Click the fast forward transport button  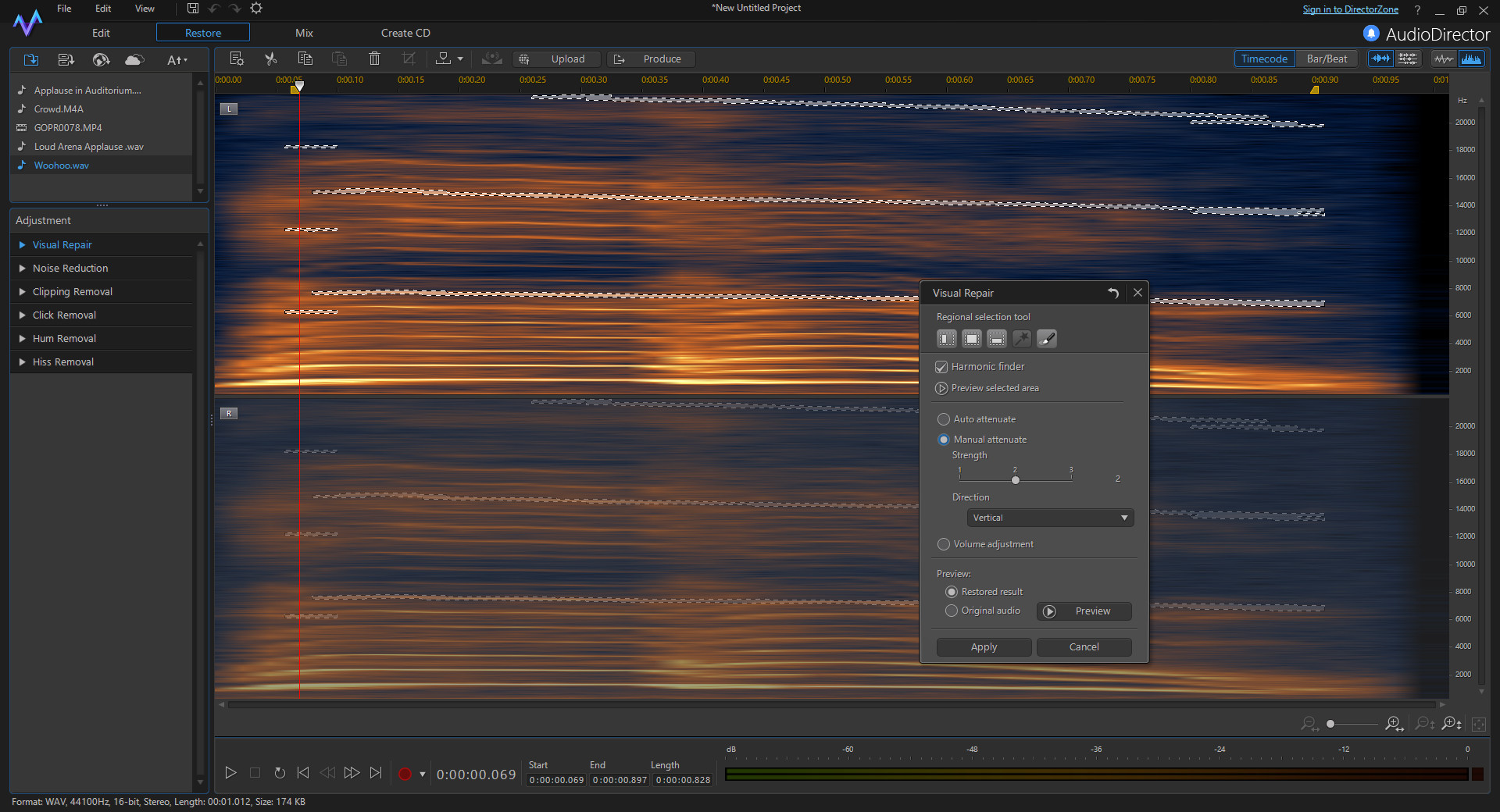tap(352, 773)
